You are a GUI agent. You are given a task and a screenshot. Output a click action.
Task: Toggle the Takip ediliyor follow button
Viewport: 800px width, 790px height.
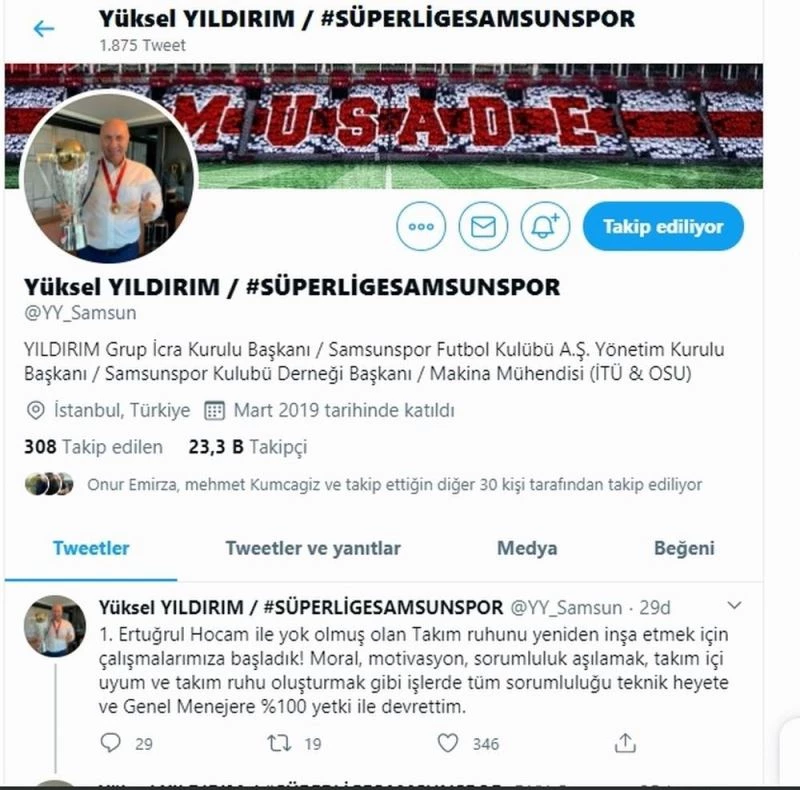tap(663, 226)
